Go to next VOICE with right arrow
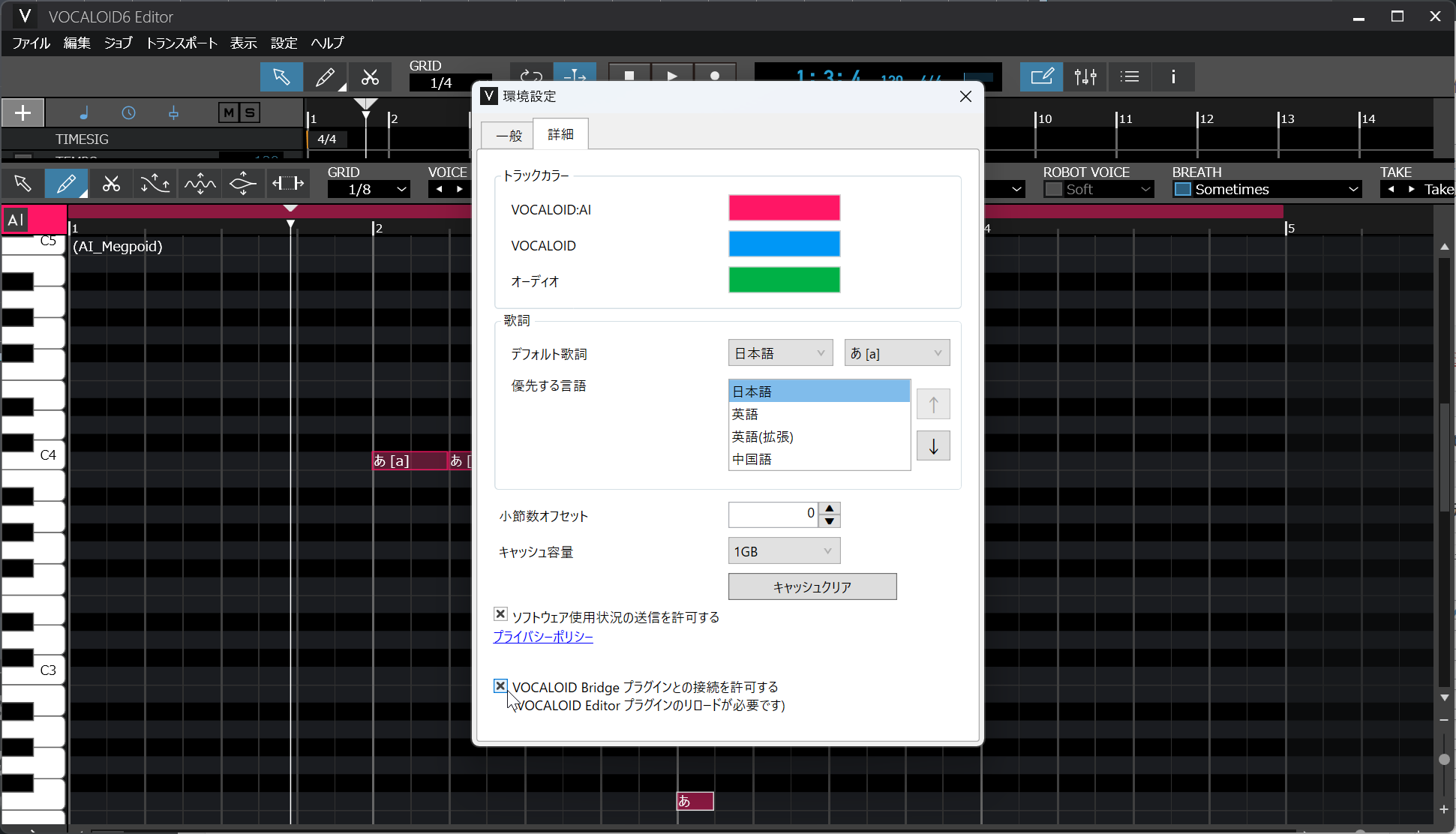Screen dimensions: 1456x834 460,190
